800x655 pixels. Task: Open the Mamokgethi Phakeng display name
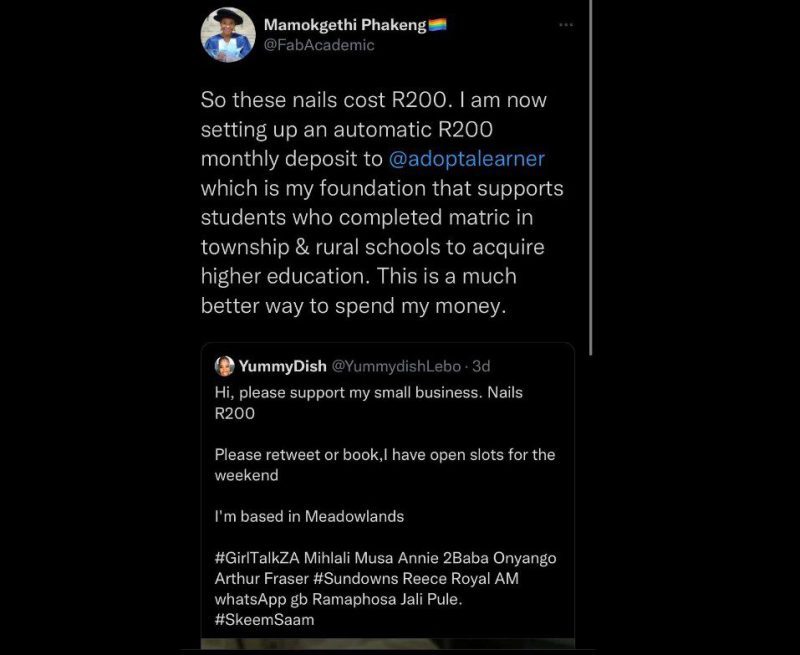[343, 24]
